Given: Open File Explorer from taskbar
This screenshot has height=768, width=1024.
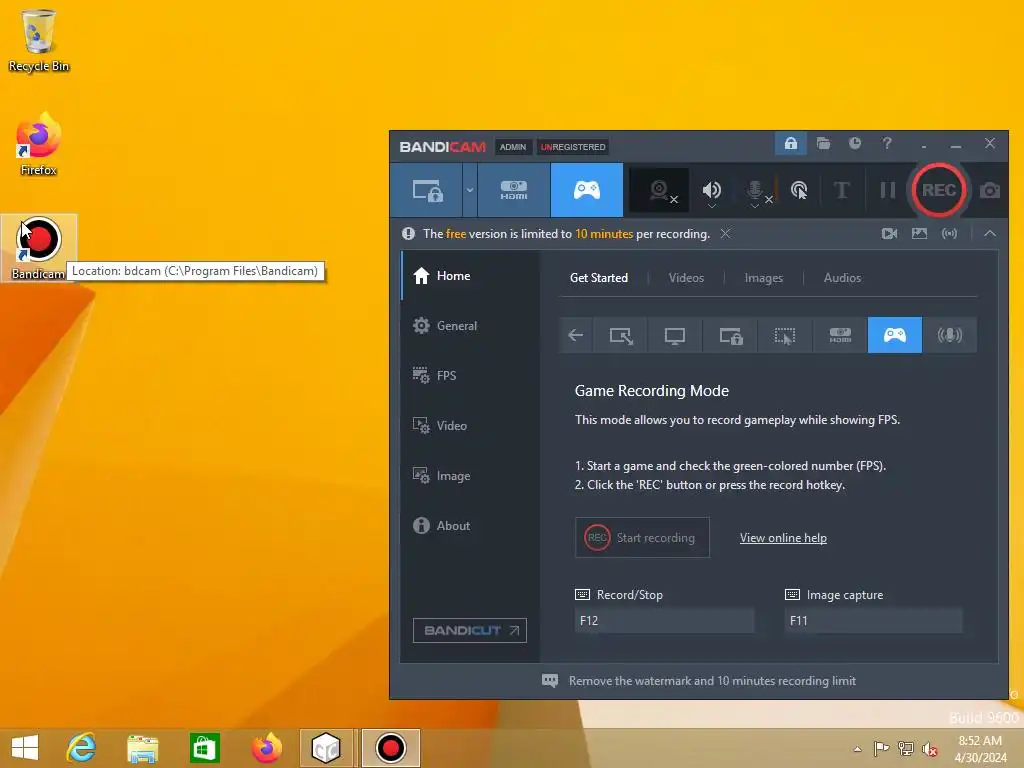Looking at the screenshot, I should click(x=142, y=748).
